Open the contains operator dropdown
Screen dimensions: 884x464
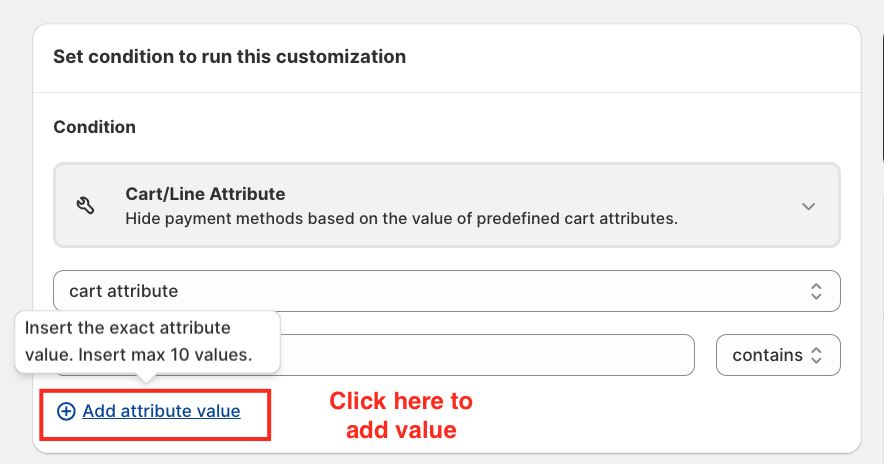pos(778,355)
